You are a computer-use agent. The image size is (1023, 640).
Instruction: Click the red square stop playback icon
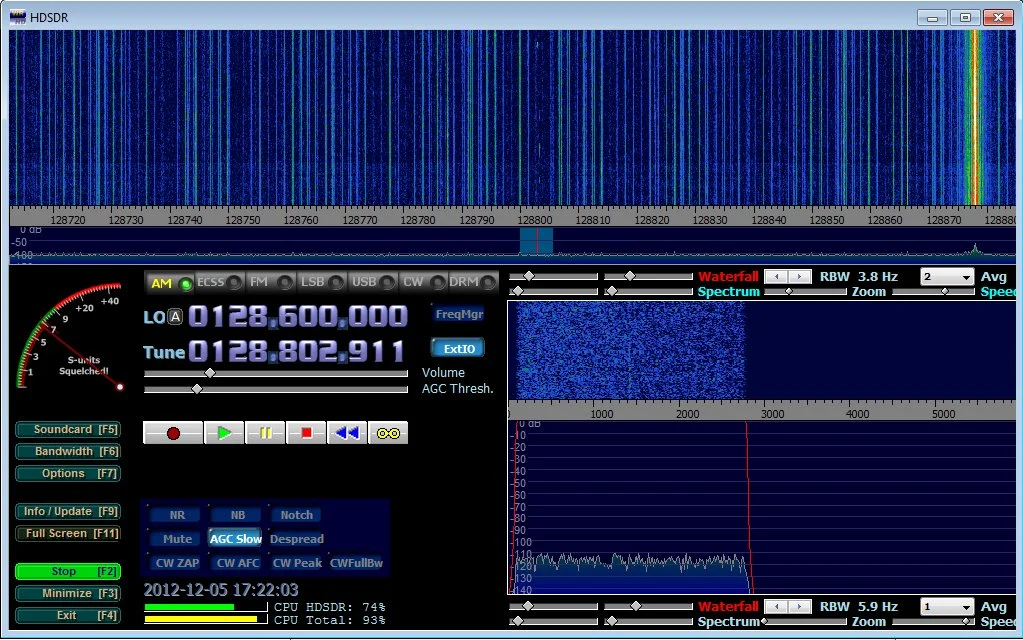(x=306, y=433)
